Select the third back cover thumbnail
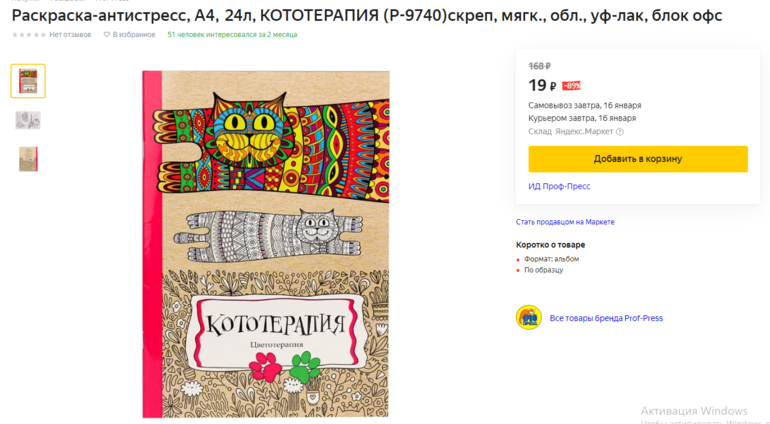Image resolution: width=770 pixels, height=424 pixels. 28,159
